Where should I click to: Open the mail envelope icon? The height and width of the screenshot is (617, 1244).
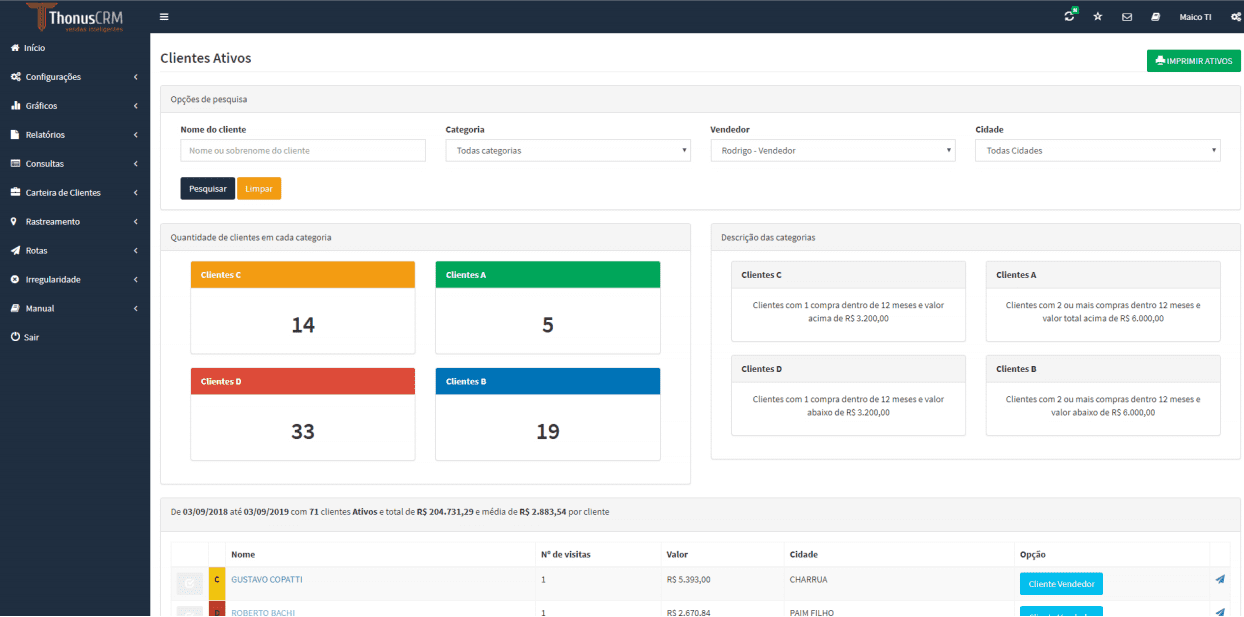tap(1127, 17)
